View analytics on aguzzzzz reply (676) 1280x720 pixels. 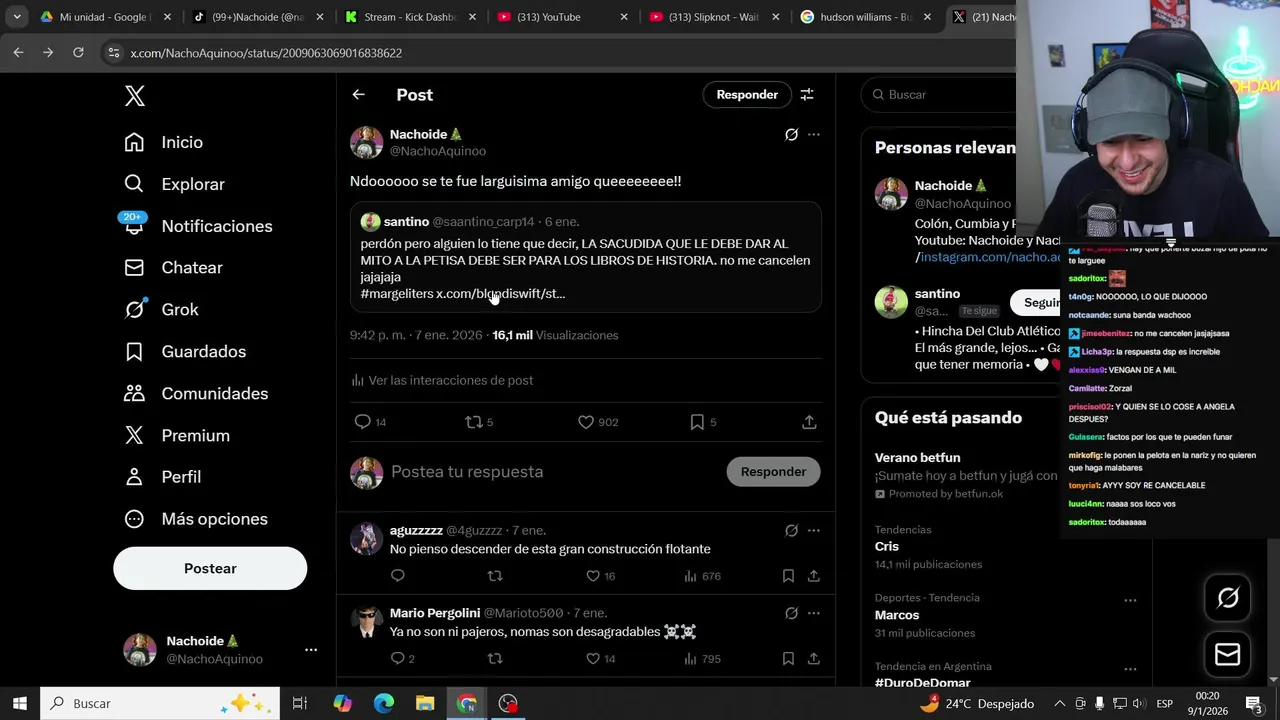(702, 576)
